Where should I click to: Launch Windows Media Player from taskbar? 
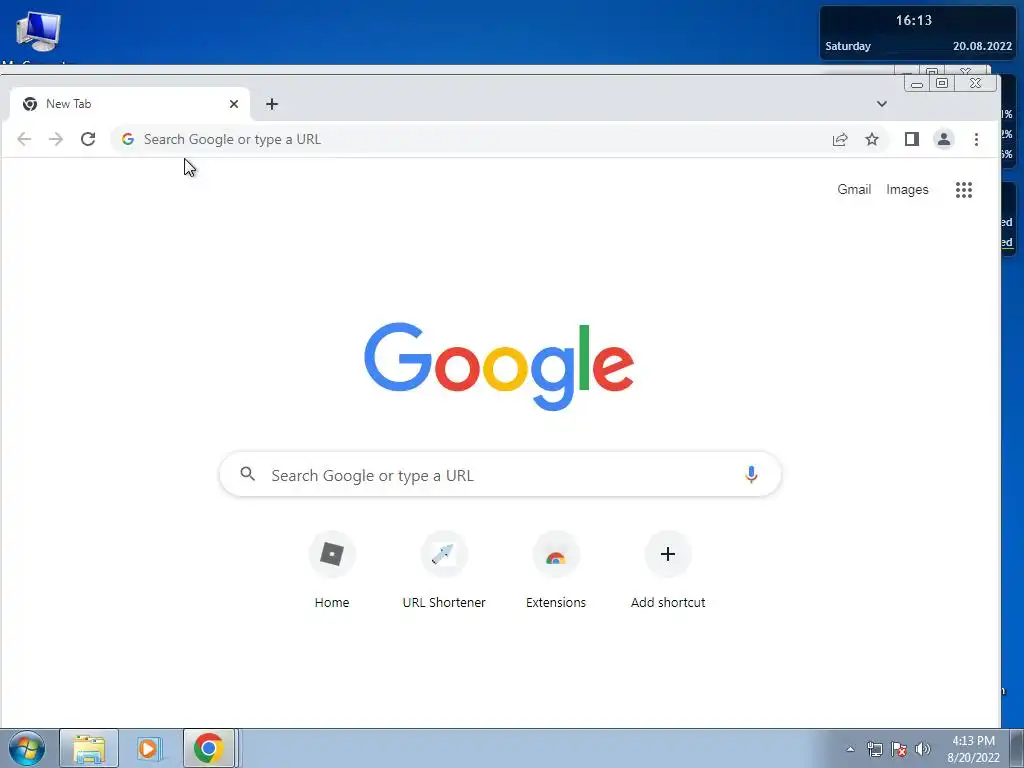click(148, 748)
